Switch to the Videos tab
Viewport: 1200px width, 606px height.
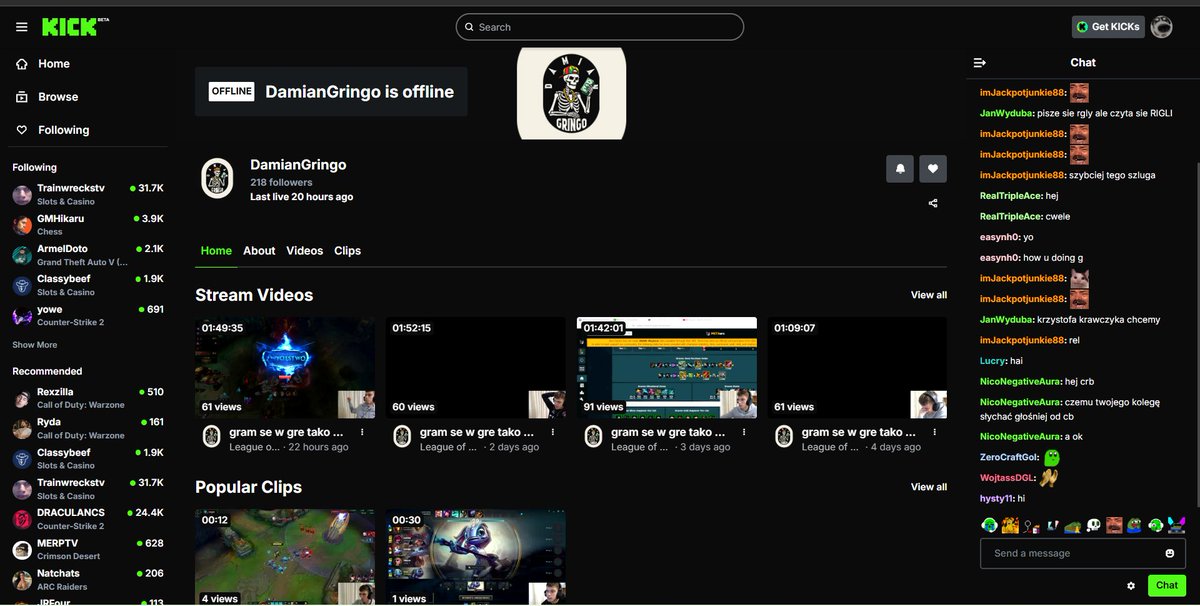tap(304, 251)
